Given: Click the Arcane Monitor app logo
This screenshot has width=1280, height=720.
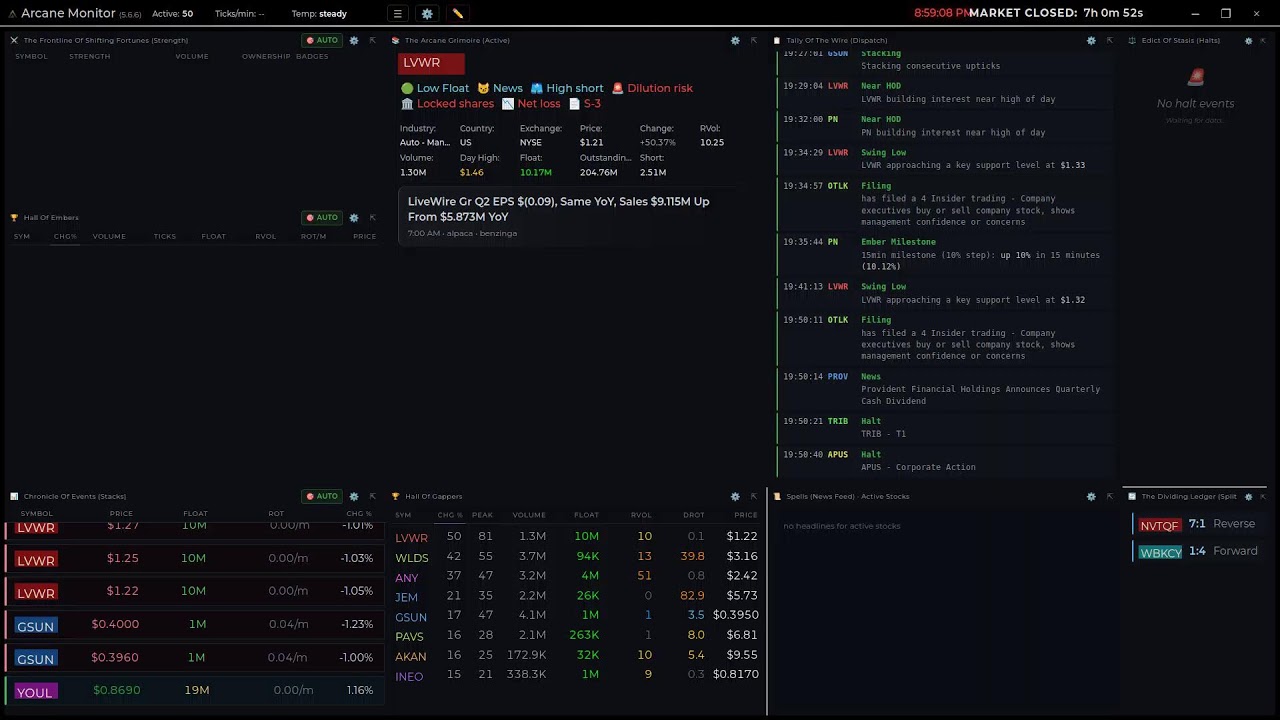Looking at the screenshot, I should tap(12, 14).
